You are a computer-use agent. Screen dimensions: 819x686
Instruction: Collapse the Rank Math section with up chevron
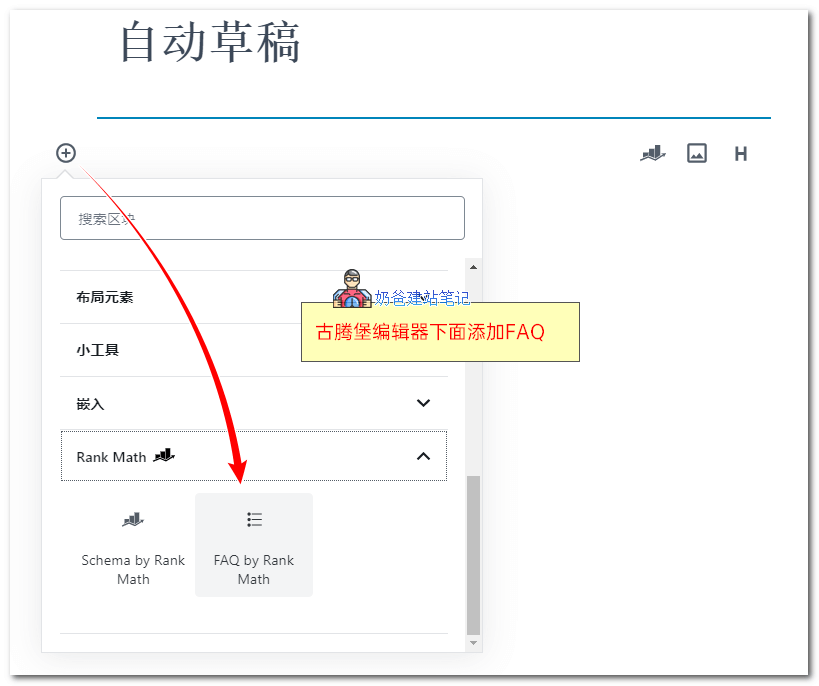(423, 456)
